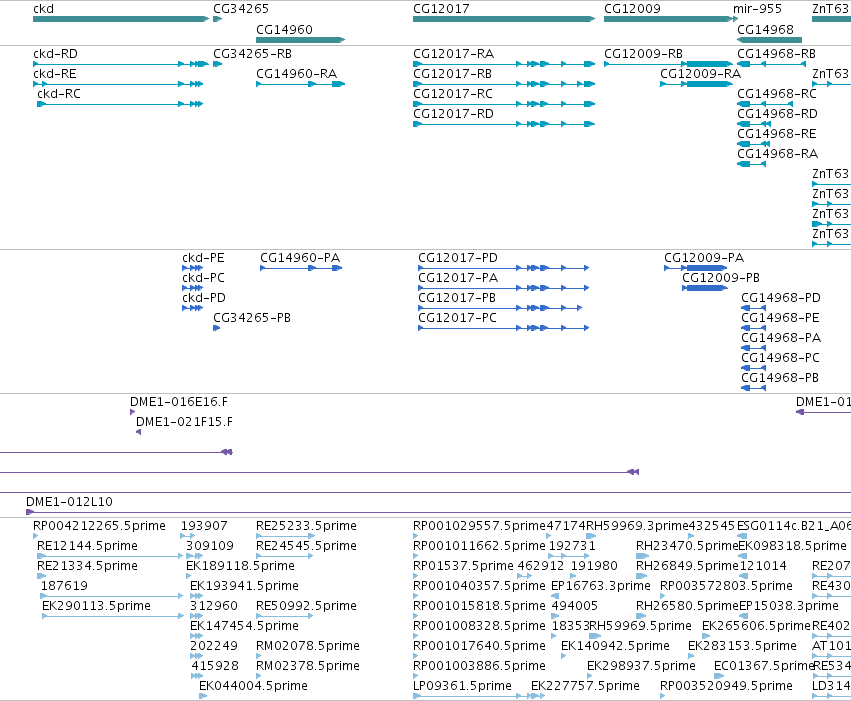Select EST RE12144.5prime
Screen dimensions: 851x701
tap(87, 546)
